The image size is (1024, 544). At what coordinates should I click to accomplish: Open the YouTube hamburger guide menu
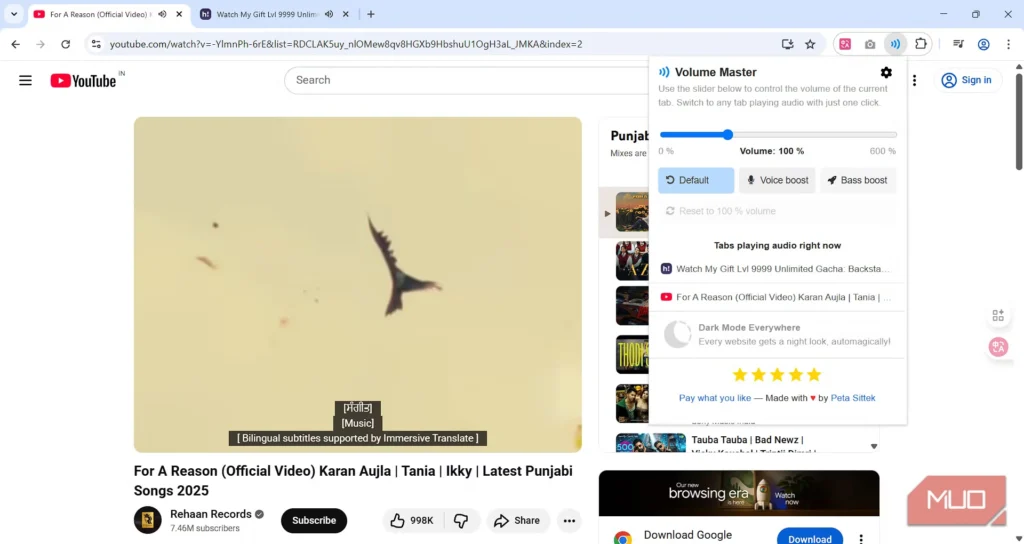(25, 80)
